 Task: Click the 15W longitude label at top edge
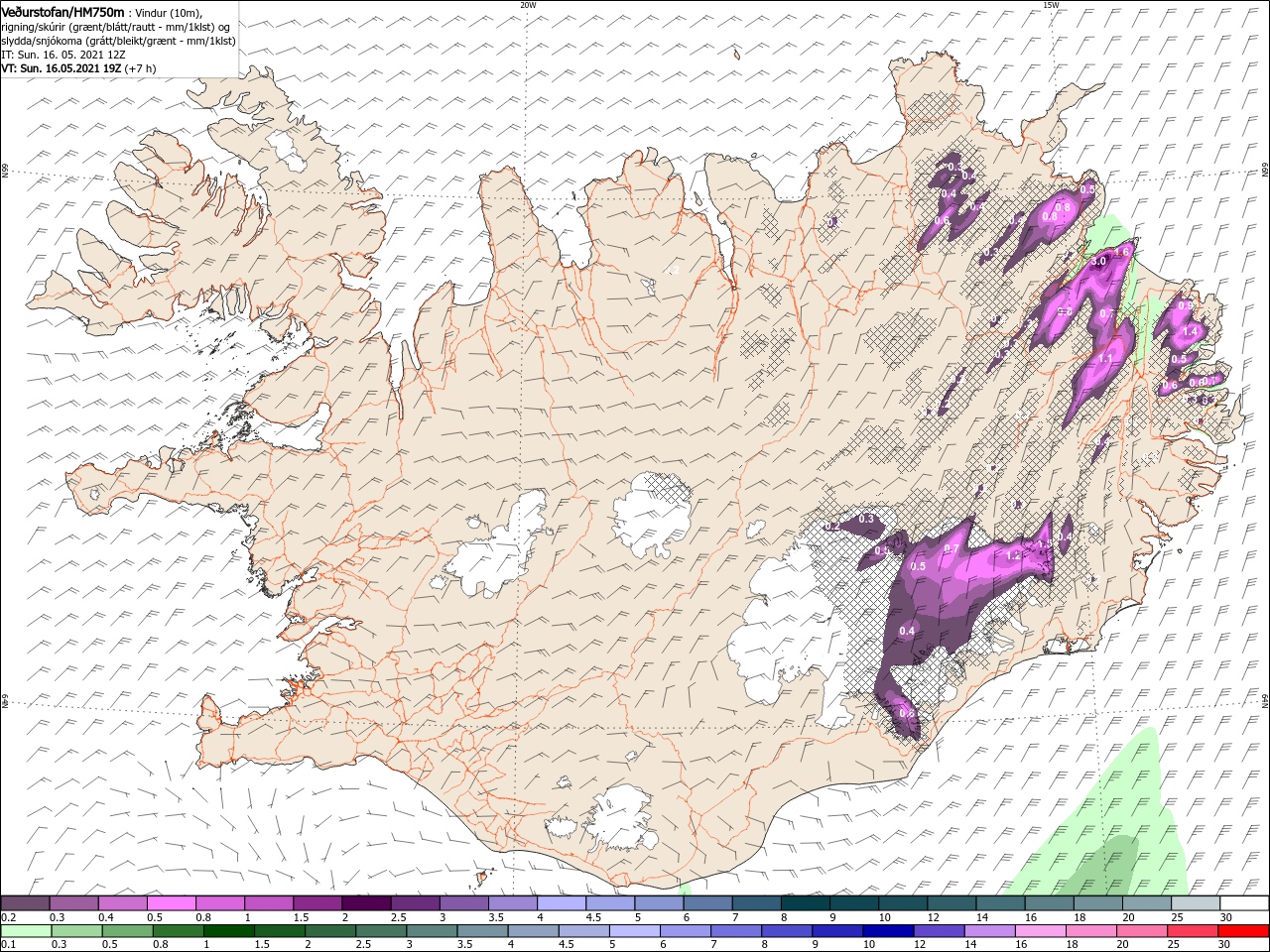(x=1051, y=5)
